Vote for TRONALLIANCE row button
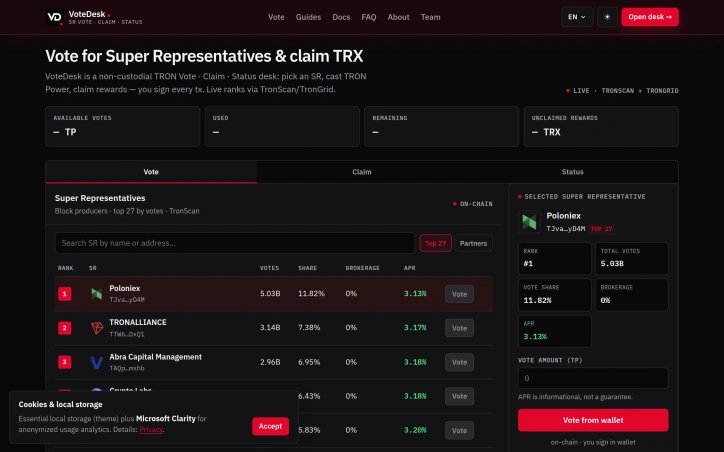The image size is (724, 452). [x=459, y=328]
